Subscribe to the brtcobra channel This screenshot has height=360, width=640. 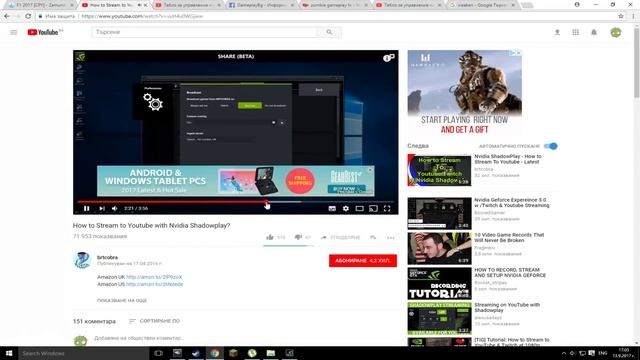(362, 260)
